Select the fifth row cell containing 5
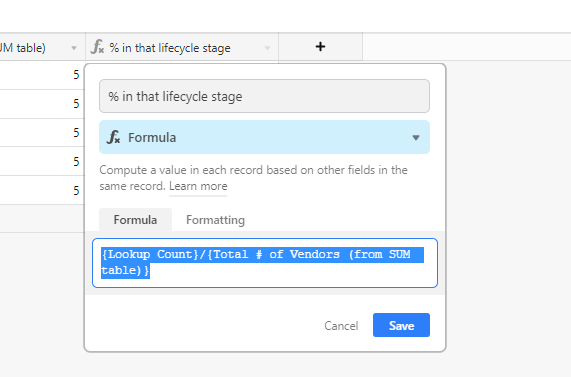 (42, 190)
